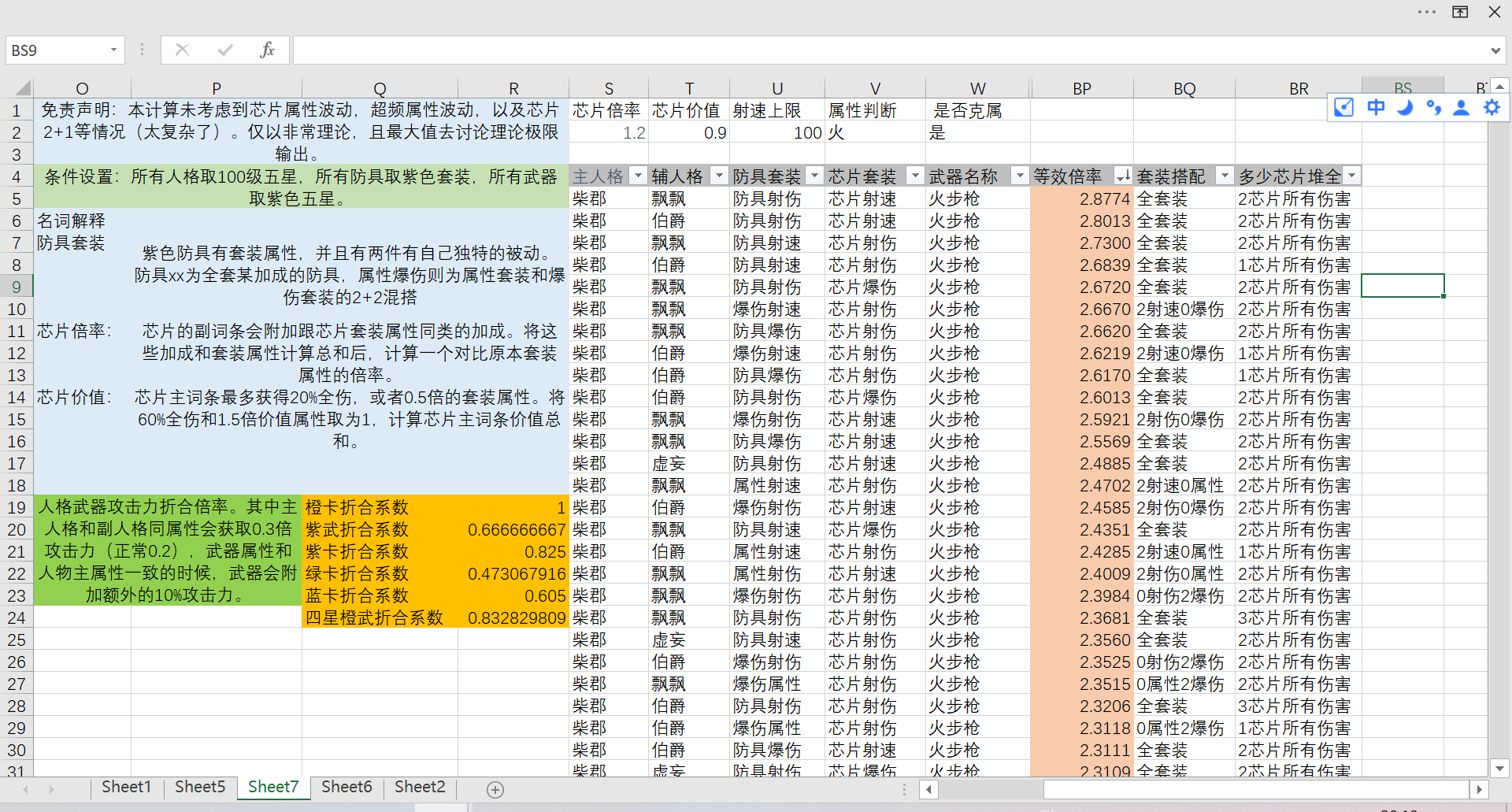
Task: Click 橙卡折合系数 label cell
Action: [380, 507]
